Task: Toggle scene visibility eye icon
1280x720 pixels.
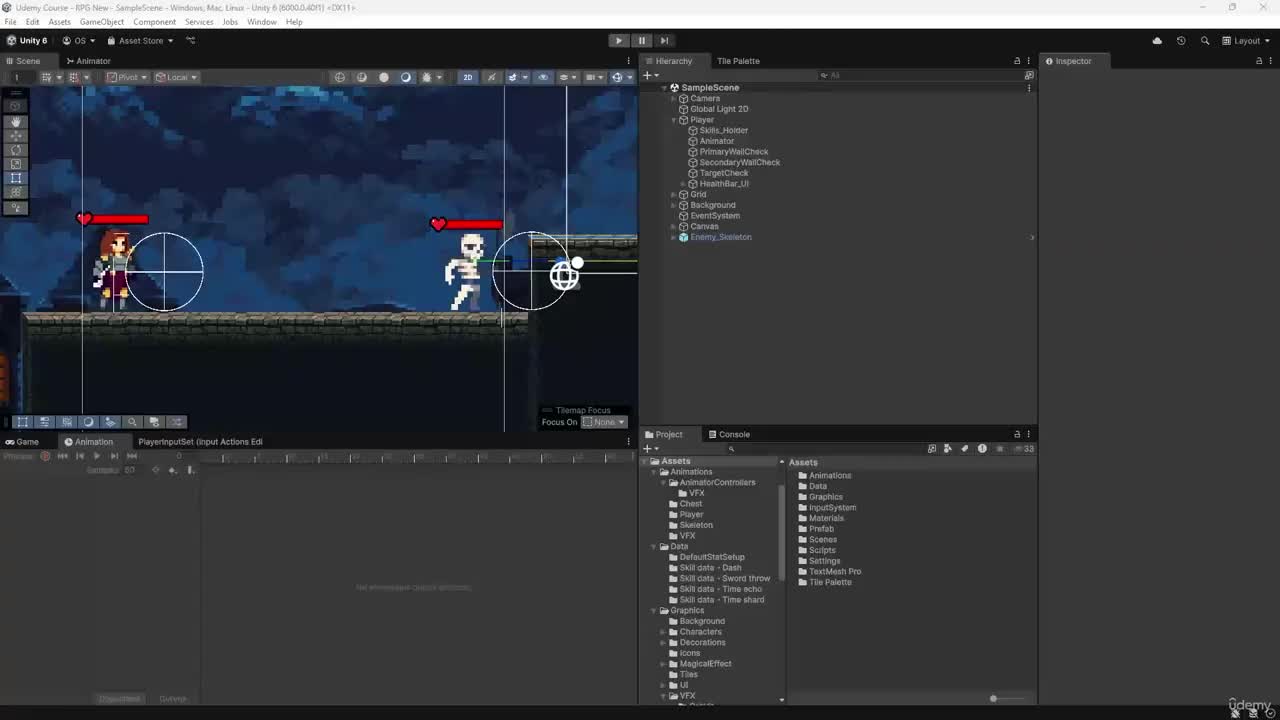Action: coord(543,77)
